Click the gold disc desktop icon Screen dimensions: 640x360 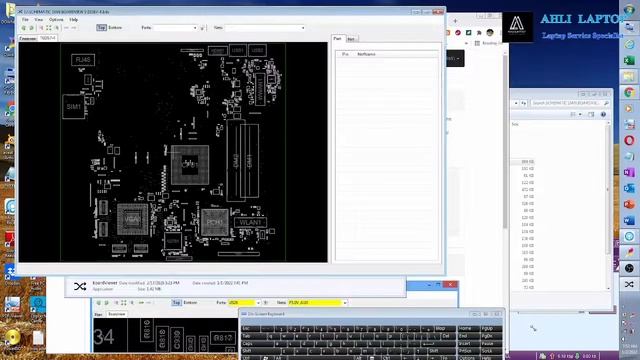[12, 337]
